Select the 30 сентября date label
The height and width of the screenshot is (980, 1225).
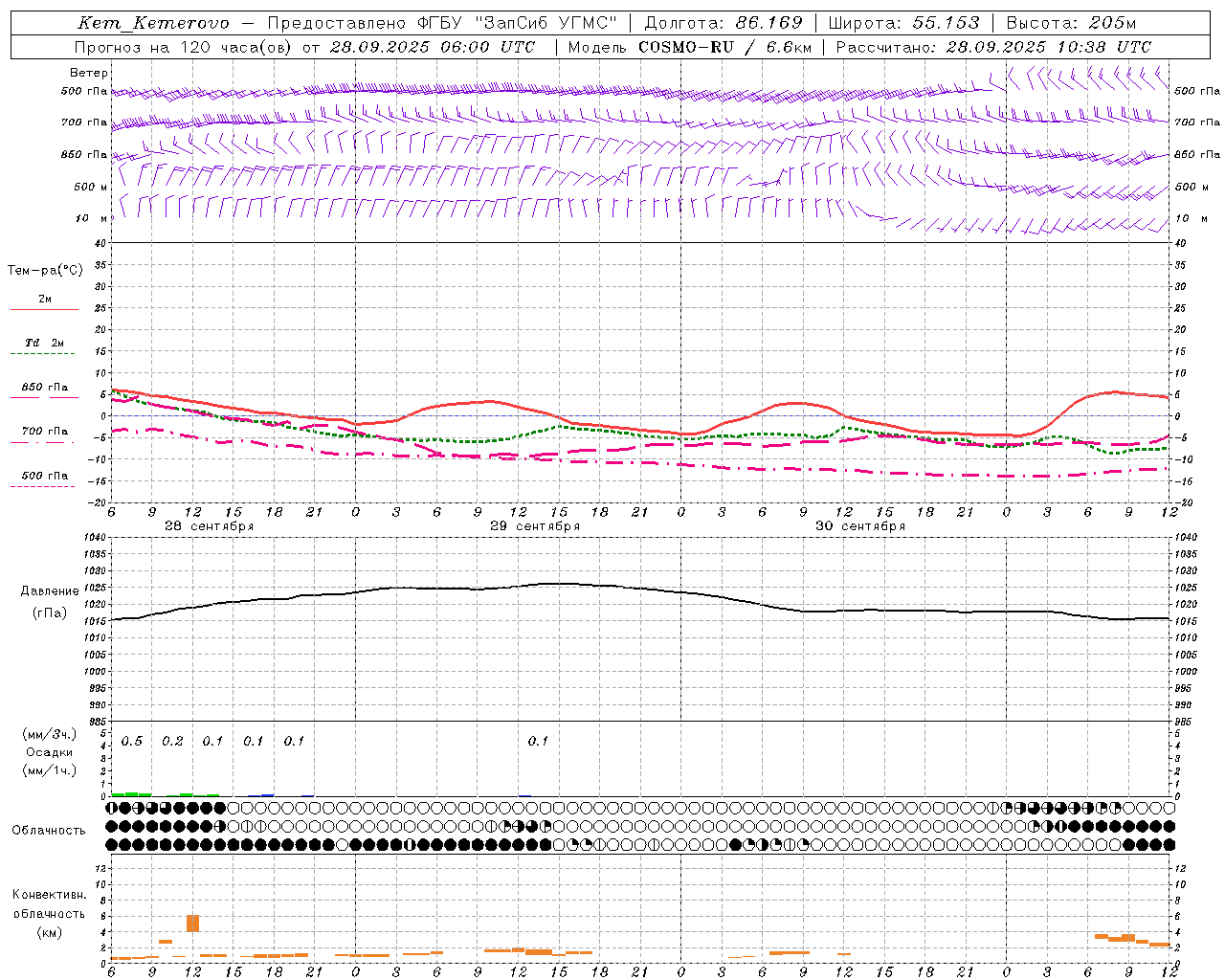[x=859, y=526]
